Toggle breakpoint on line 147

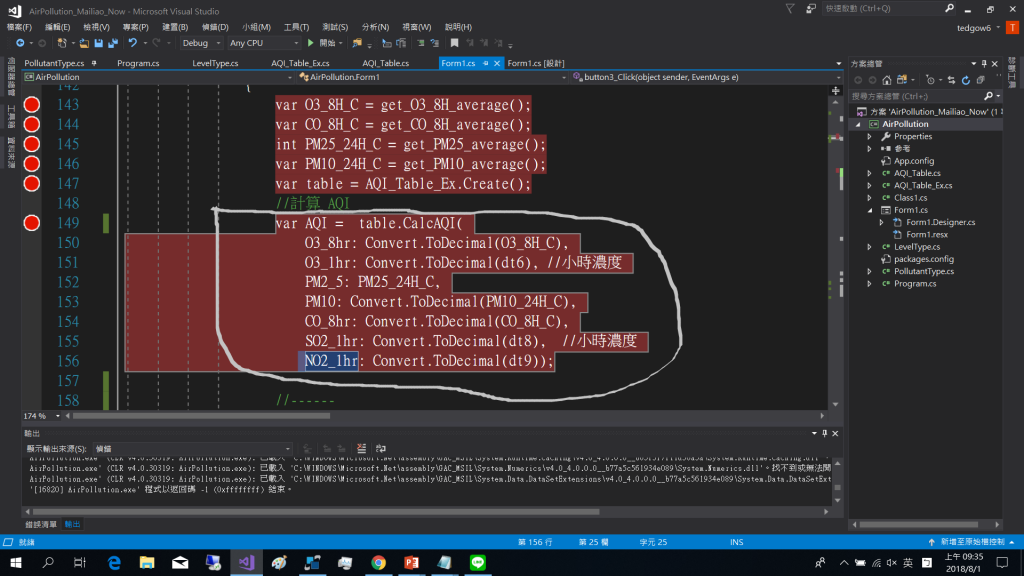31,184
